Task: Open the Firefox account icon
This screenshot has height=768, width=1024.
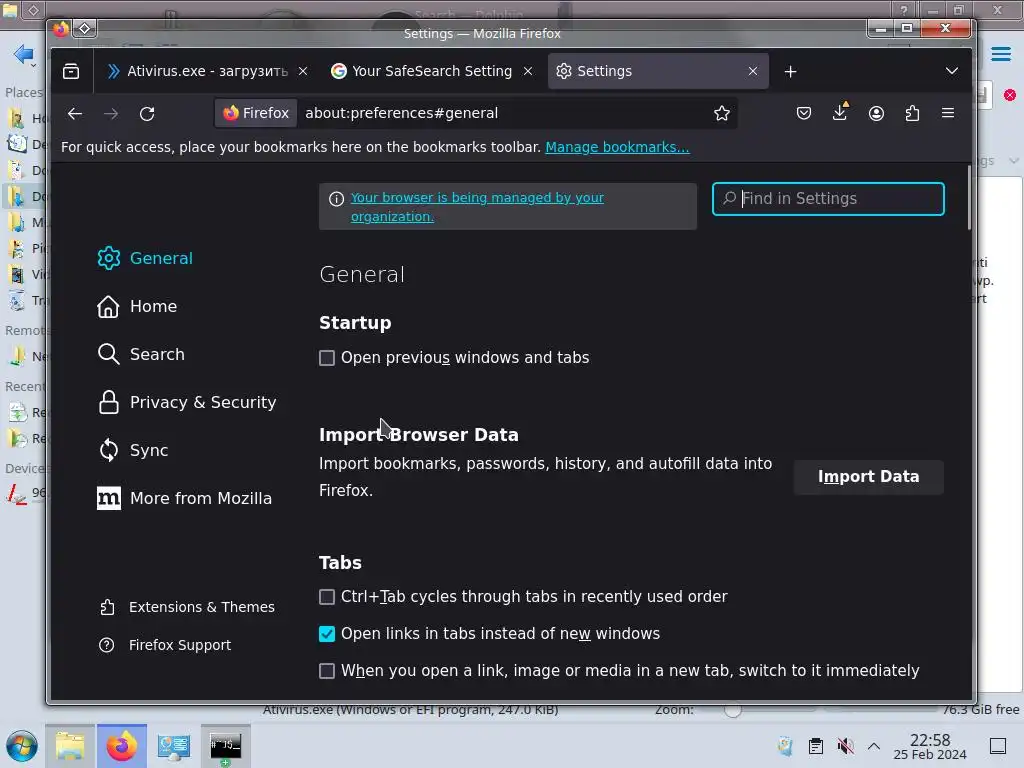Action: pyautogui.click(x=876, y=114)
